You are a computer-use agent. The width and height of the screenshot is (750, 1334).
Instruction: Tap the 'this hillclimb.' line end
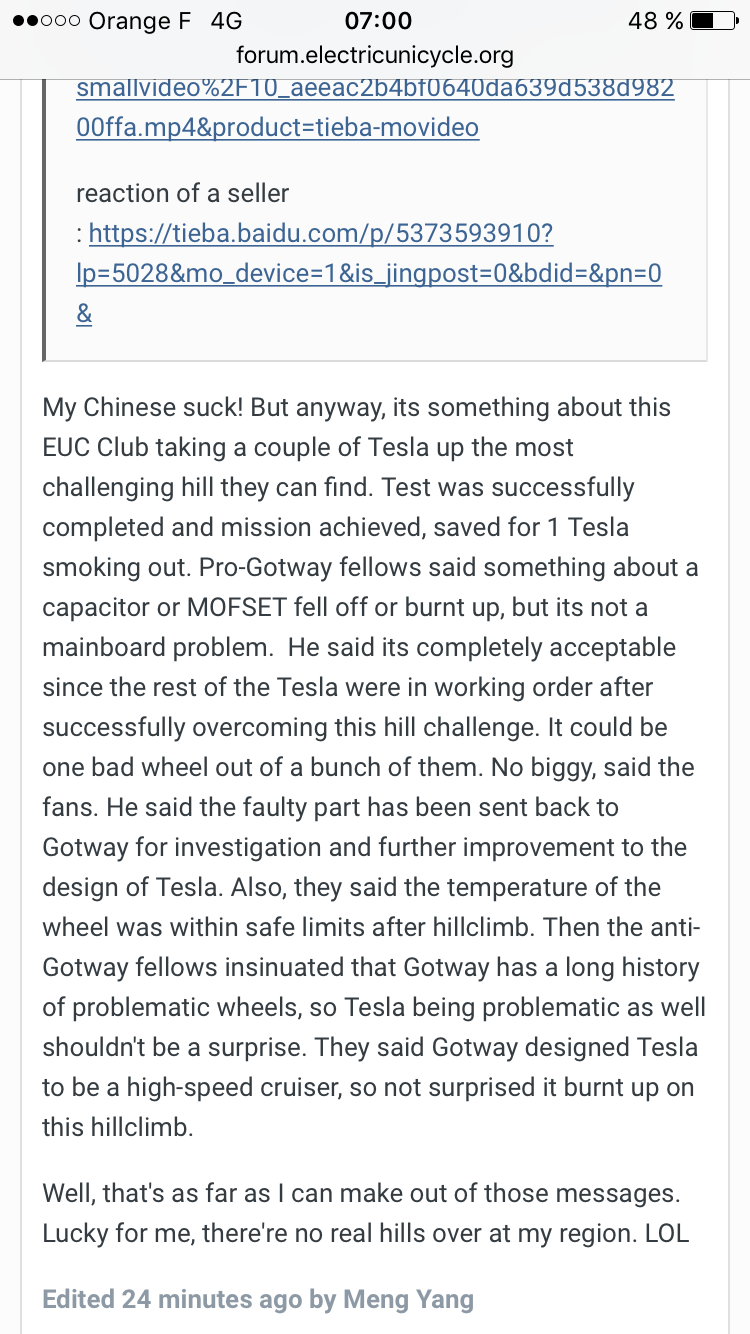(117, 1127)
